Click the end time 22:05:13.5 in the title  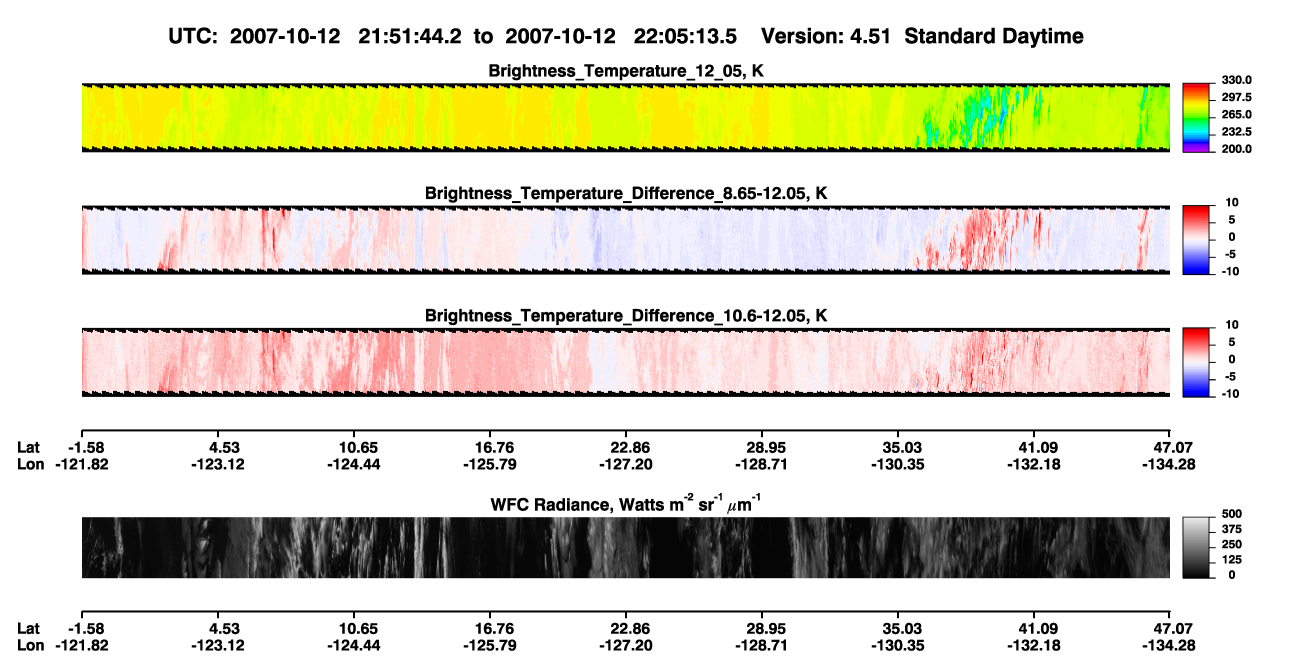pyautogui.click(x=685, y=37)
